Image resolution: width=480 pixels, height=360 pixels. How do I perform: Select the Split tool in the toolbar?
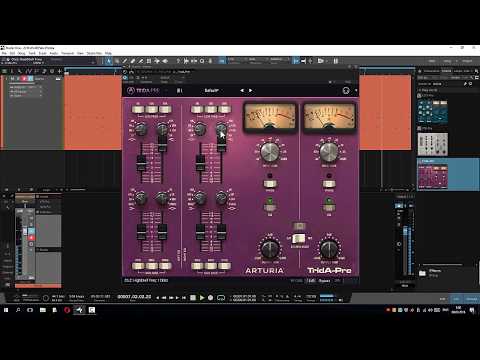(125, 61)
